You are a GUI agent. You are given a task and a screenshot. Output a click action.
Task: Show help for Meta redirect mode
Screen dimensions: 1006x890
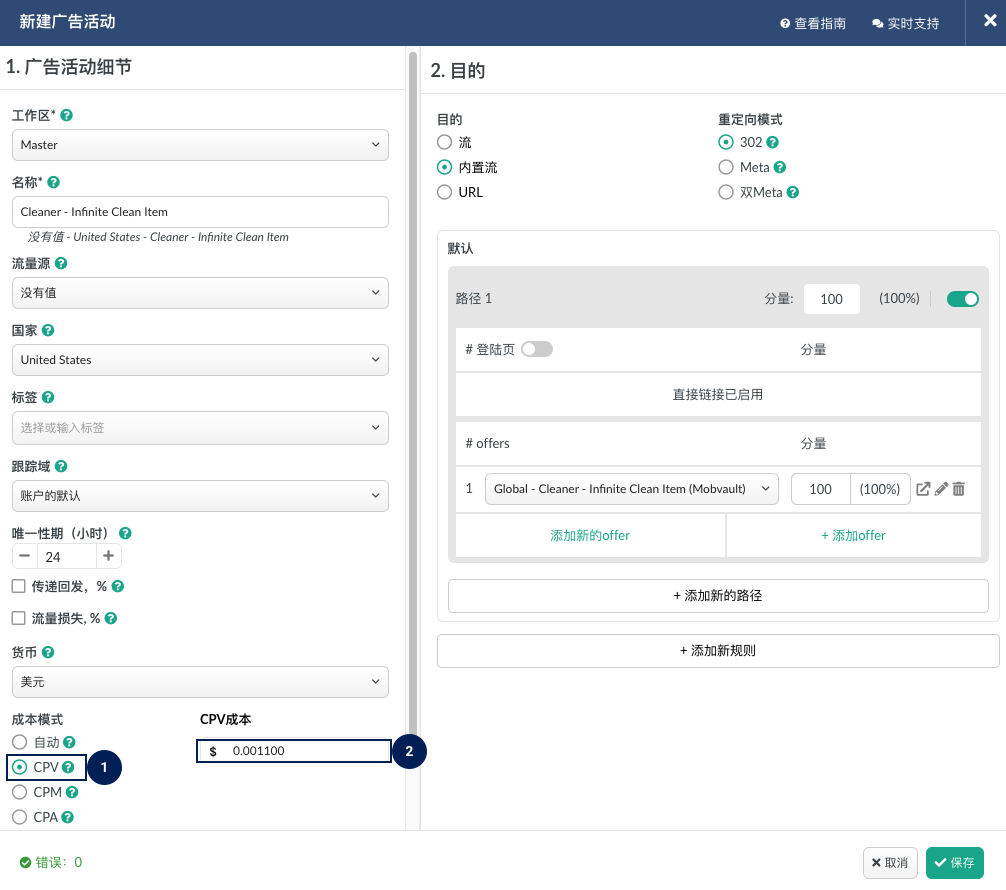pos(780,167)
